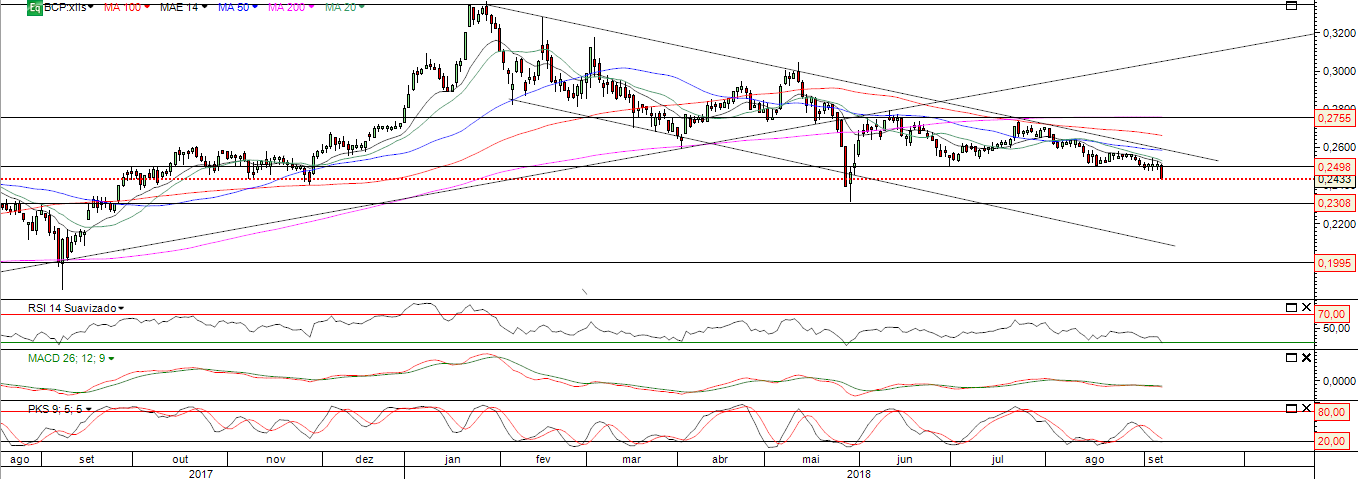Click the 0,2308 support level label
The height and width of the screenshot is (479, 1358).
tap(1334, 203)
